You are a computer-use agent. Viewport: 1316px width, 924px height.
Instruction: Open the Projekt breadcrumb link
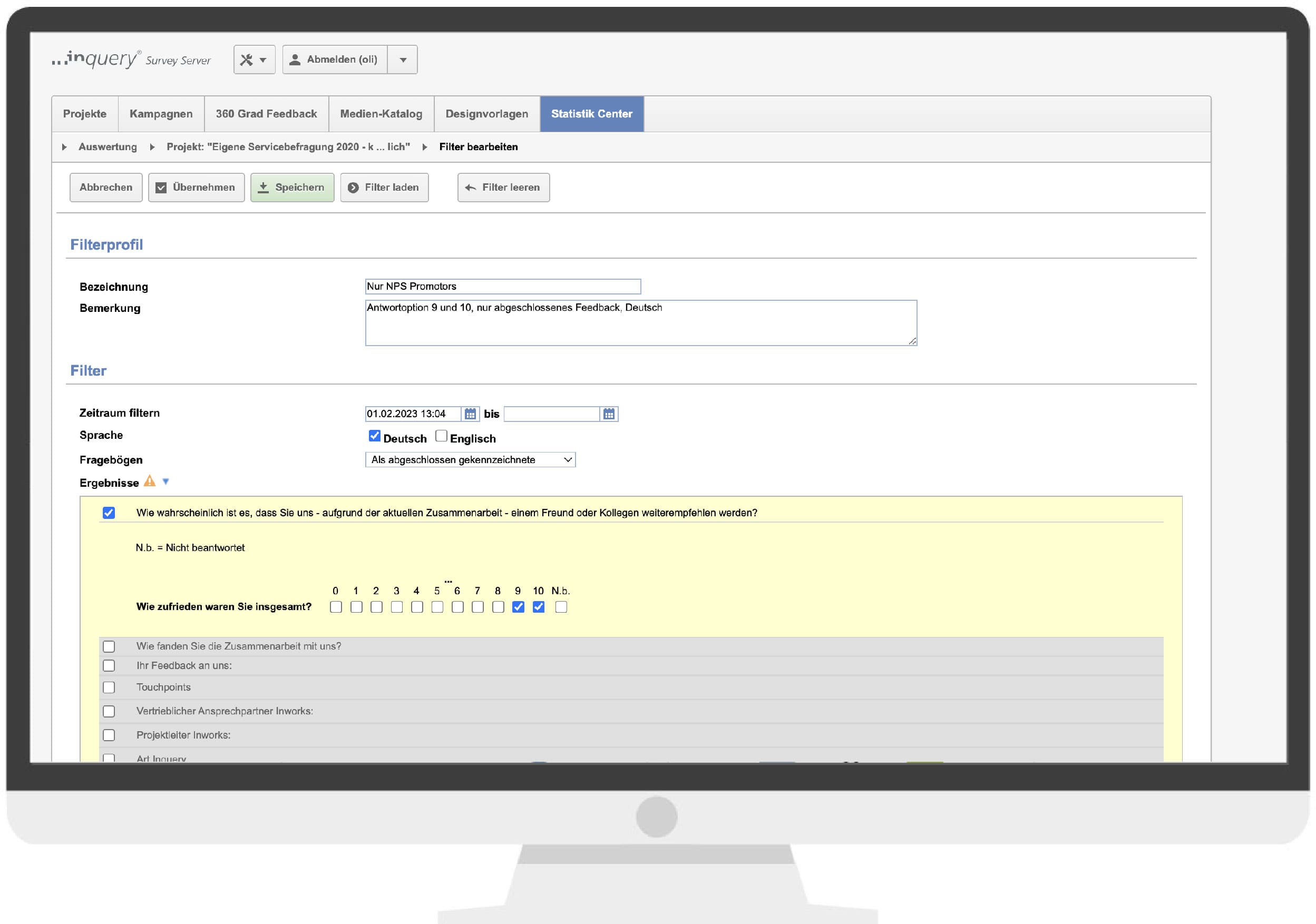pyautogui.click(x=288, y=146)
